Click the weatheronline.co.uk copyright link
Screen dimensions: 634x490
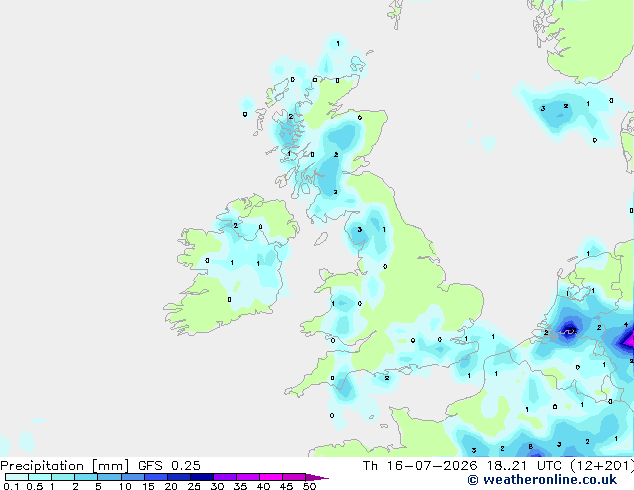tap(542, 480)
